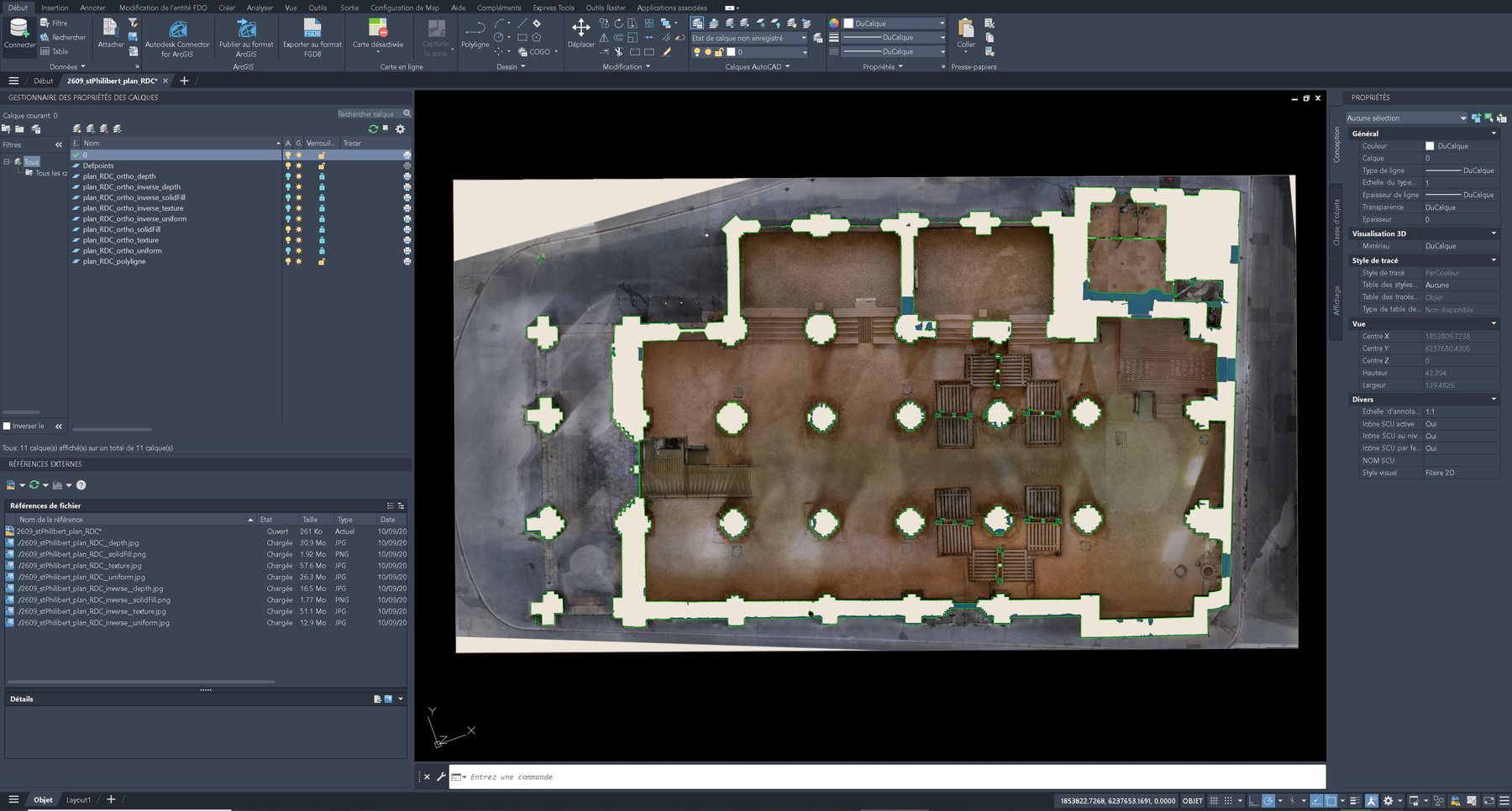Viewport: 1512px width, 811px height.
Task: Click the white color swatch in ribbon
Action: pos(848,24)
